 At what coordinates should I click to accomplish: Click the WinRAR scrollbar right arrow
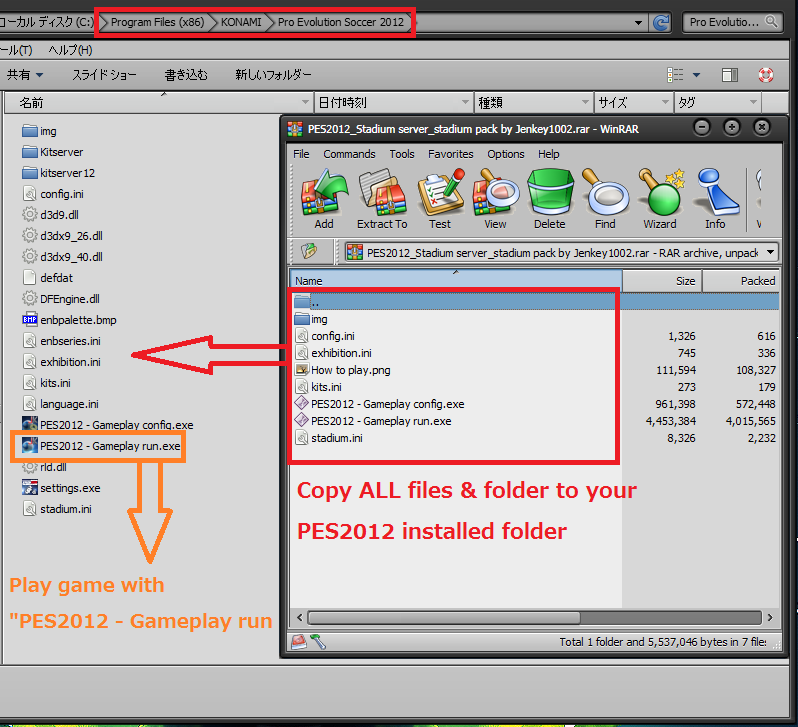tap(770, 618)
